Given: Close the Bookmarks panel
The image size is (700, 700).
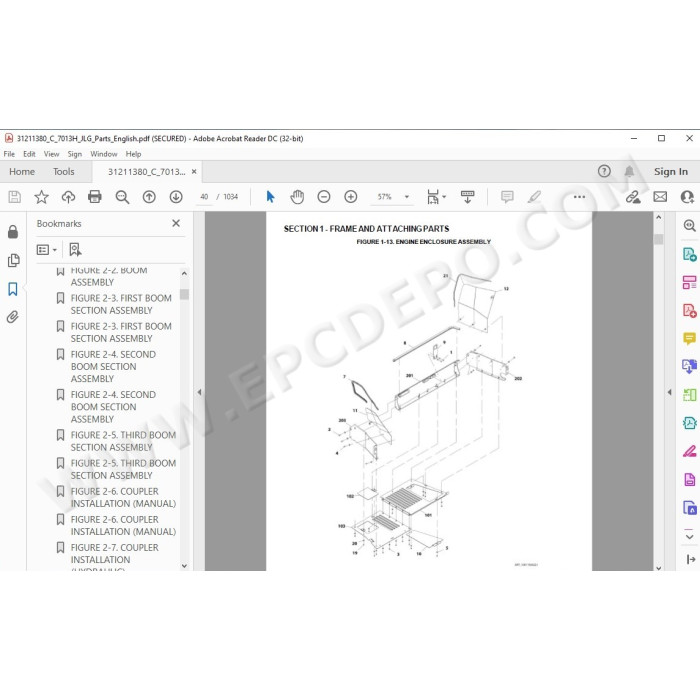Looking at the screenshot, I should 176,223.
